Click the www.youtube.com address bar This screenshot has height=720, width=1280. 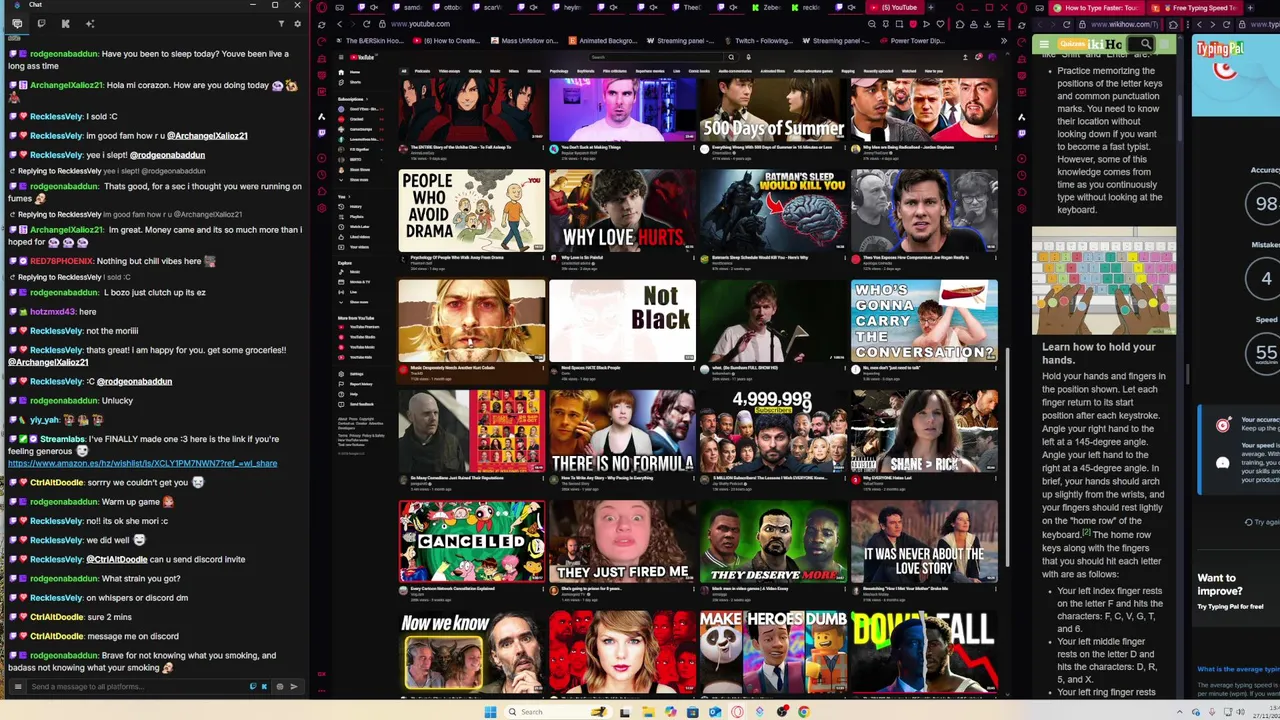pyautogui.click(x=420, y=24)
